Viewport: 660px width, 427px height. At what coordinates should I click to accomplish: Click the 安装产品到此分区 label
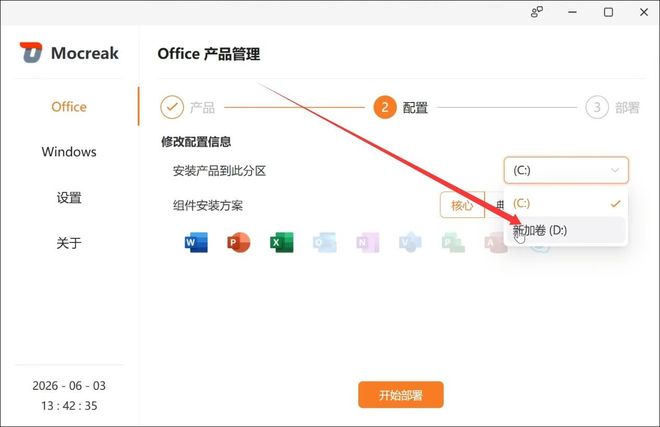click(219, 170)
